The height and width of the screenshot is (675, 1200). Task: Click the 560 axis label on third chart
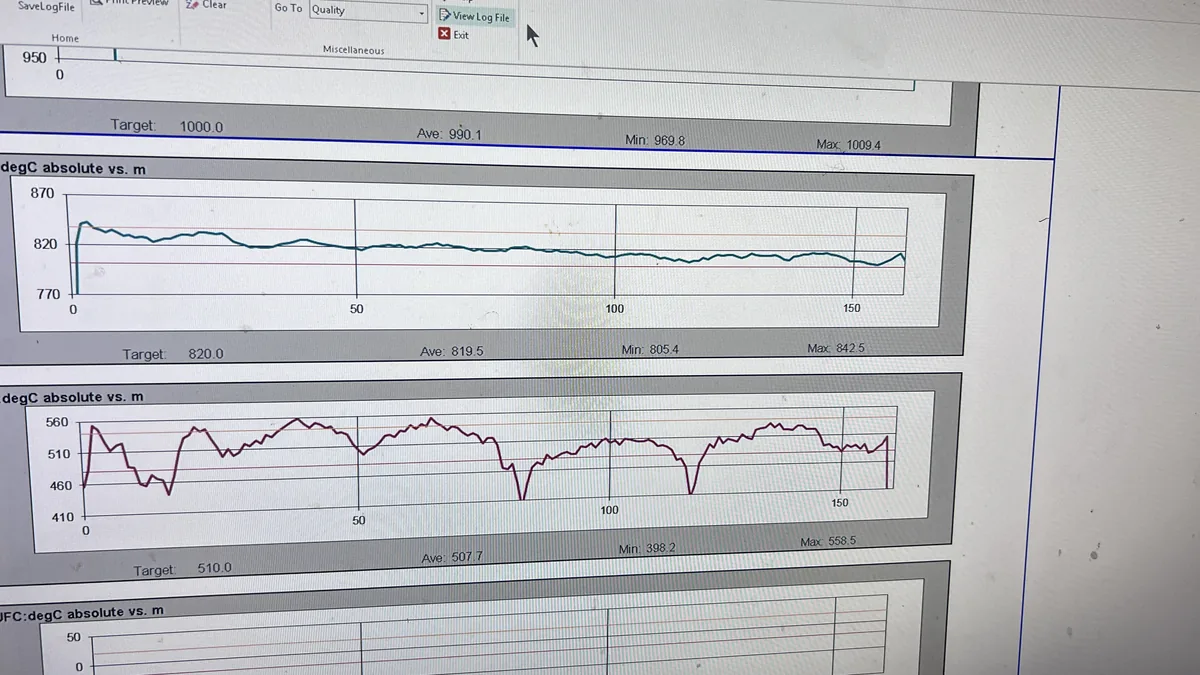pyautogui.click(x=58, y=422)
